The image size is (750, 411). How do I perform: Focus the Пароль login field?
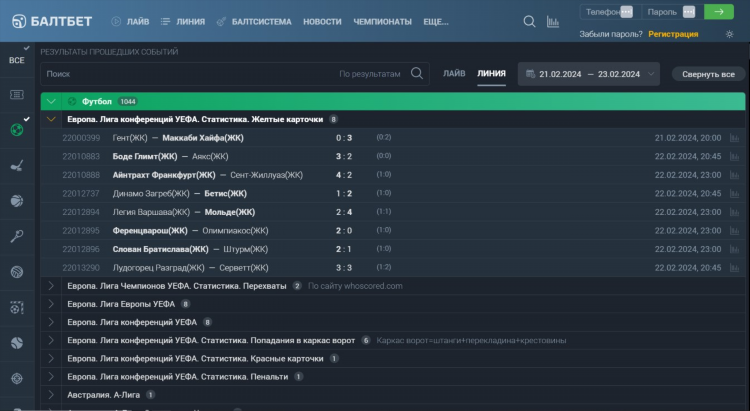point(672,12)
